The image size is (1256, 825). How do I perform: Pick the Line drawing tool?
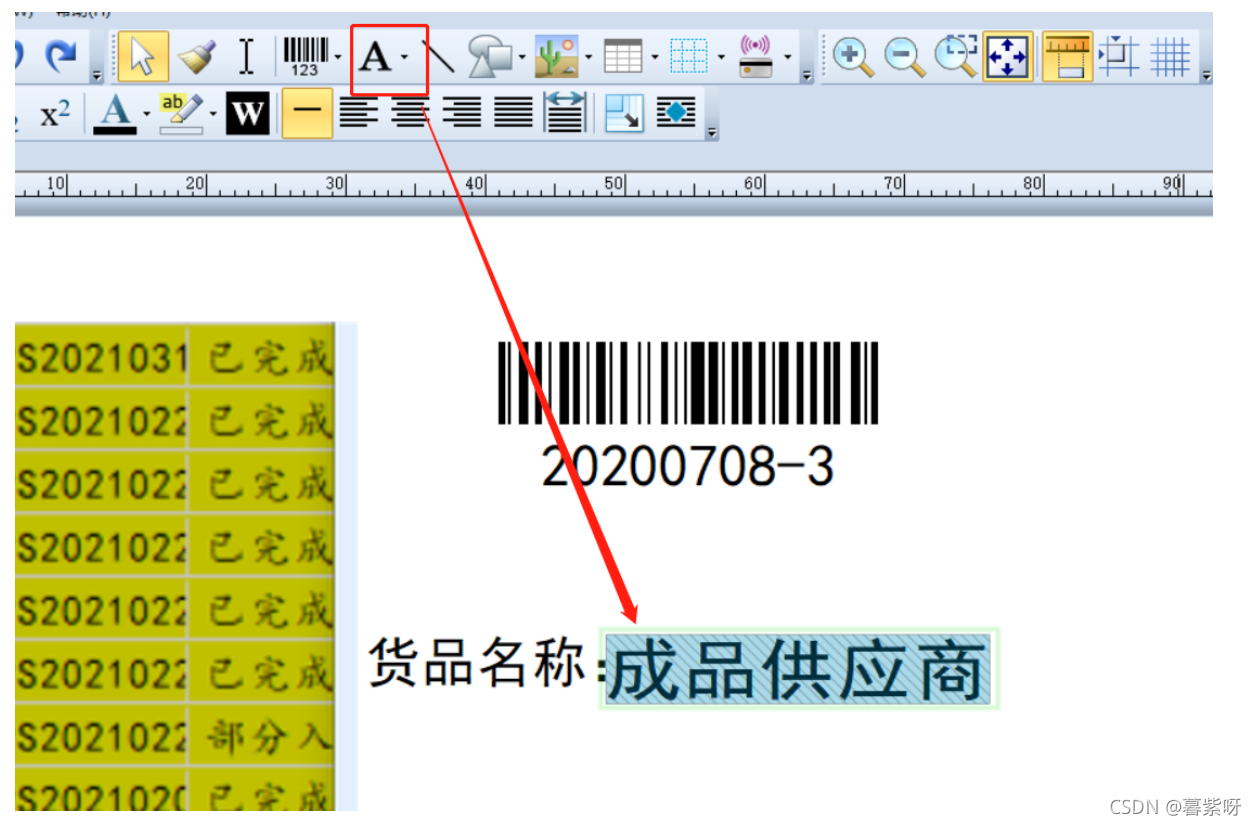(x=438, y=57)
